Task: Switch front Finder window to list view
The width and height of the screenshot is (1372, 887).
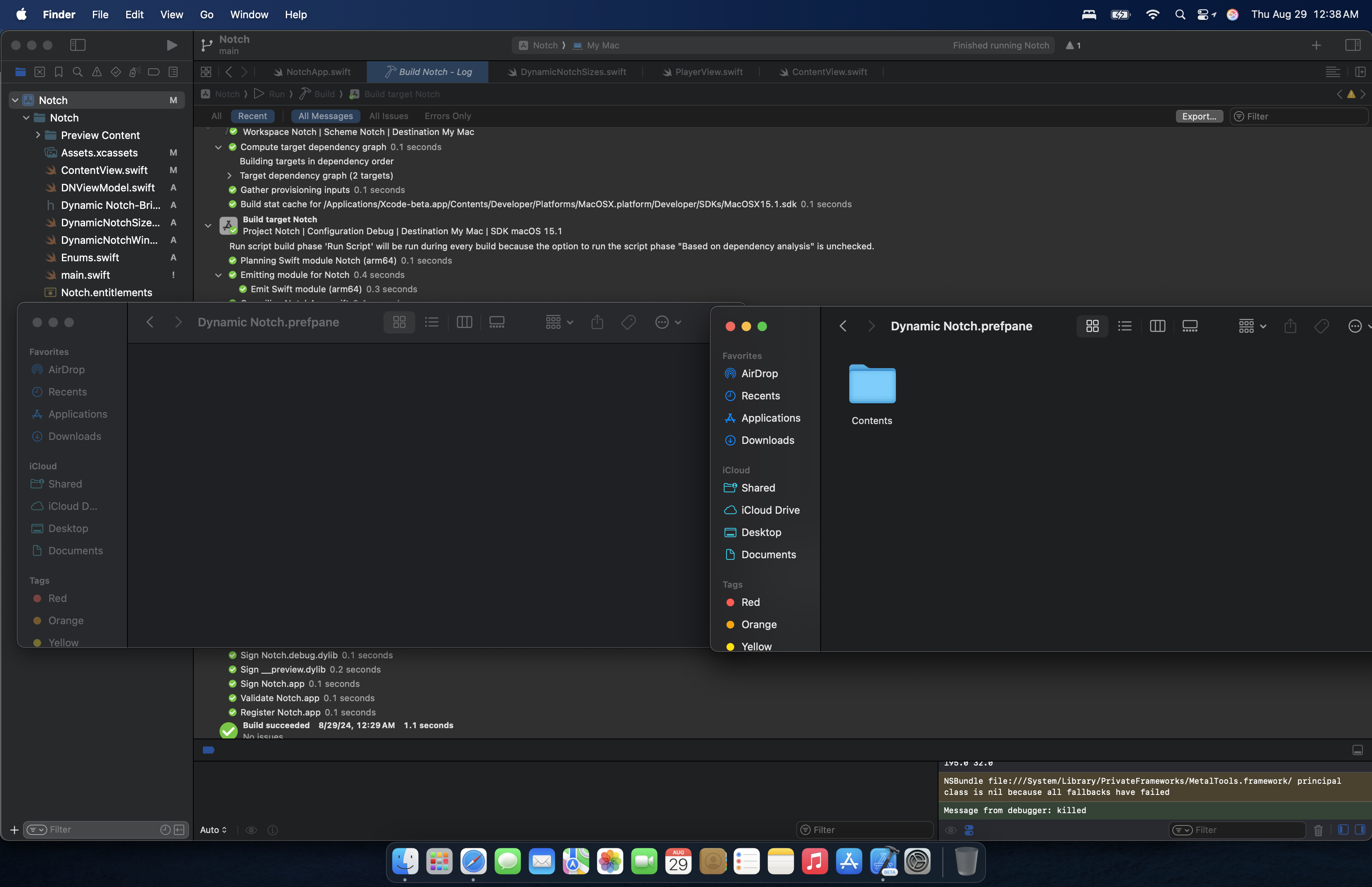Action: (x=1124, y=326)
